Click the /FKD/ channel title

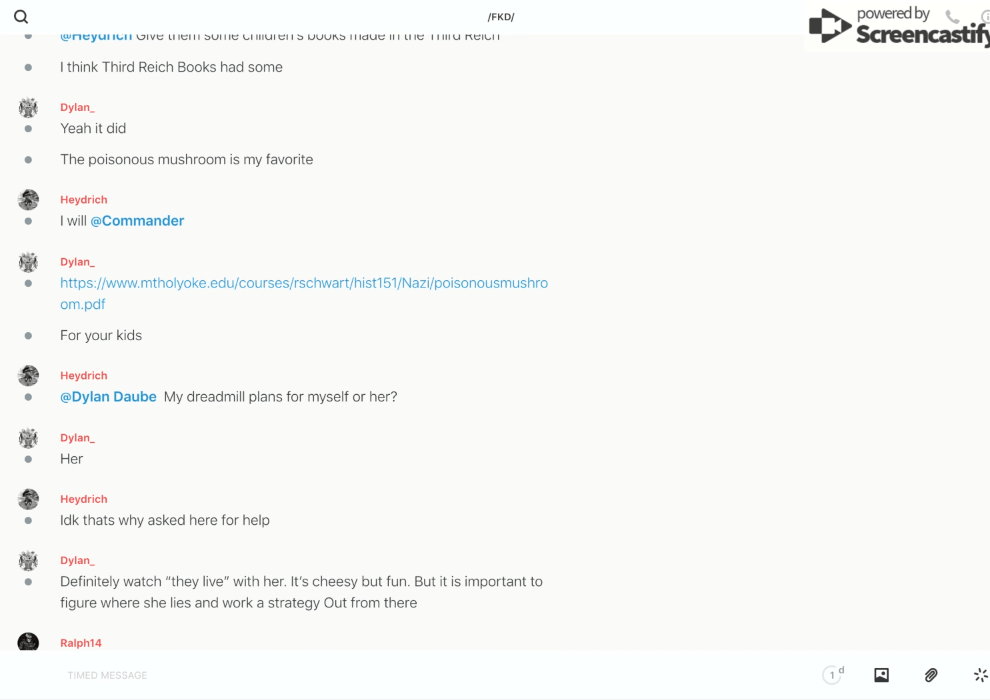click(501, 17)
